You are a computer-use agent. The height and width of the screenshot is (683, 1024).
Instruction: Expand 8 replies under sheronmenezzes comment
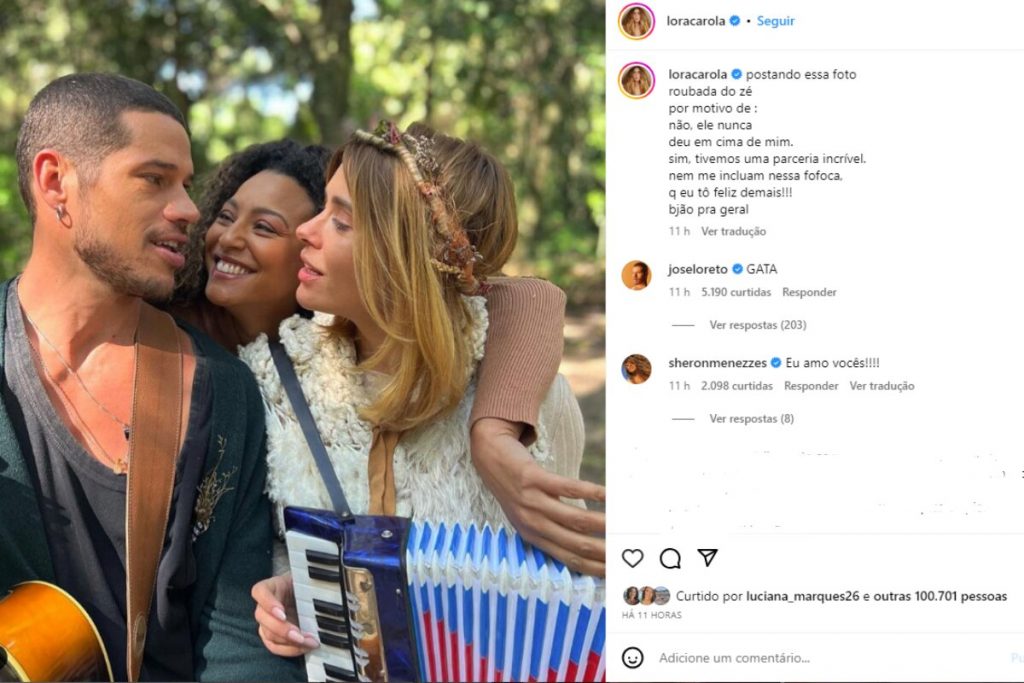coord(751,419)
